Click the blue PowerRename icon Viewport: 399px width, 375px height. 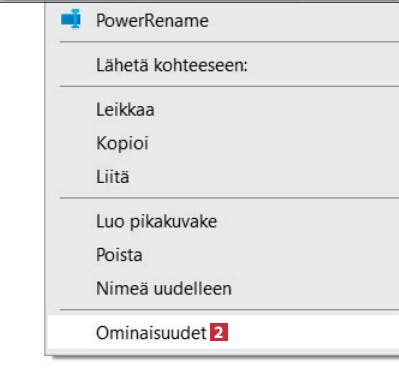click(71, 19)
